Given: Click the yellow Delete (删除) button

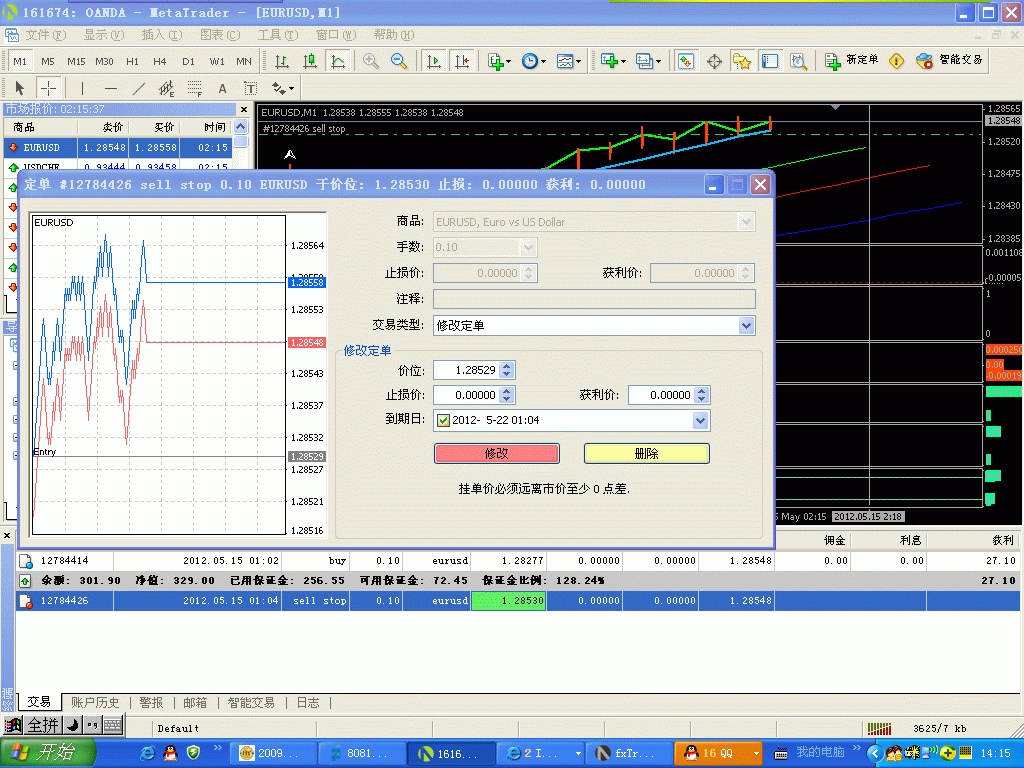Looking at the screenshot, I should click(646, 453).
